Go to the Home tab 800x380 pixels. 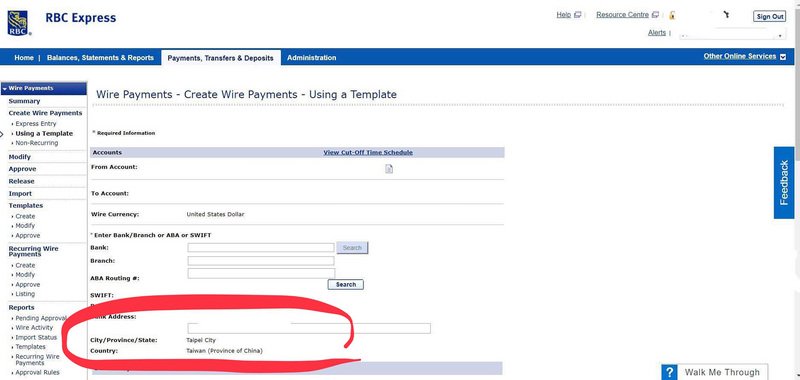23,58
